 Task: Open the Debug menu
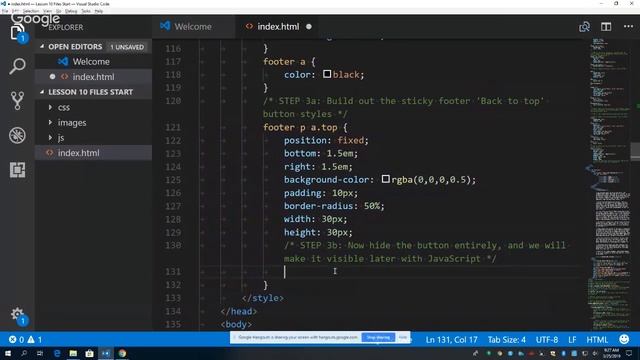[x=71, y=11]
